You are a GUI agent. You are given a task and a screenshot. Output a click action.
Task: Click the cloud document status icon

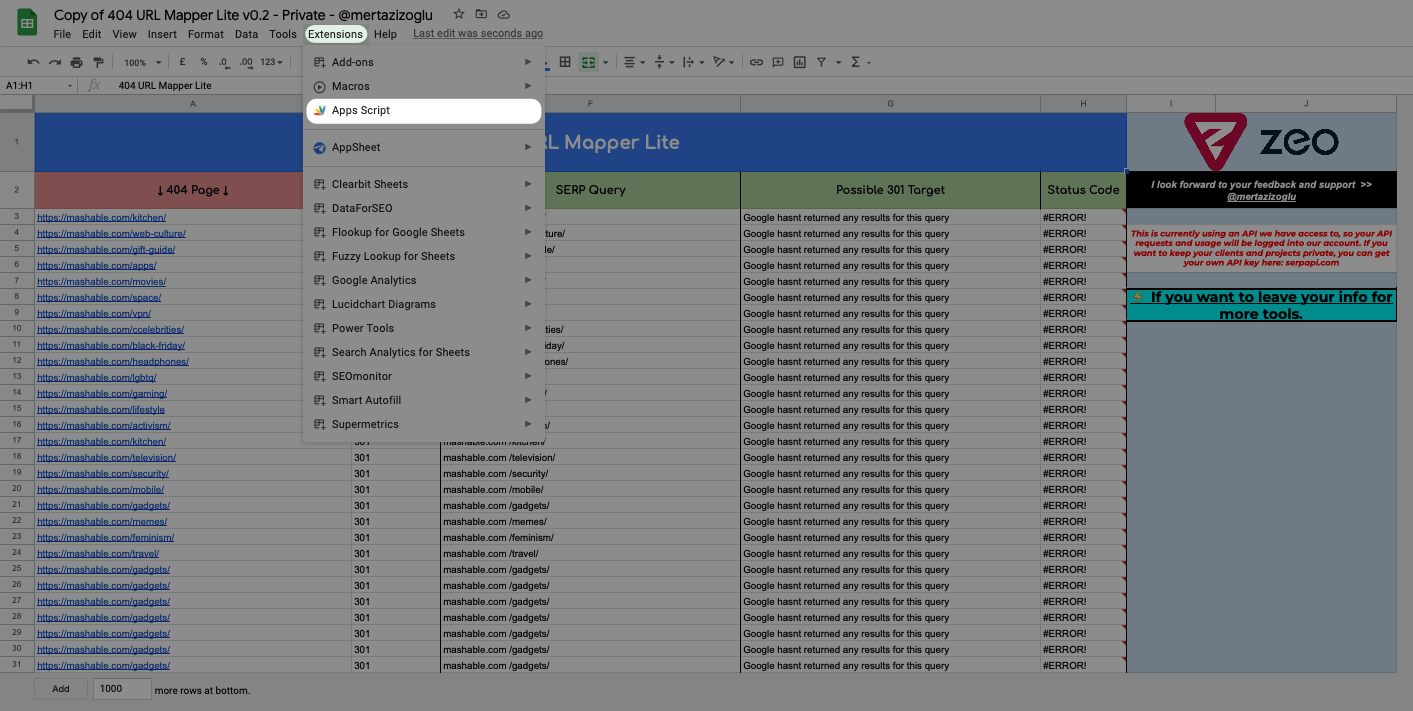click(x=503, y=14)
